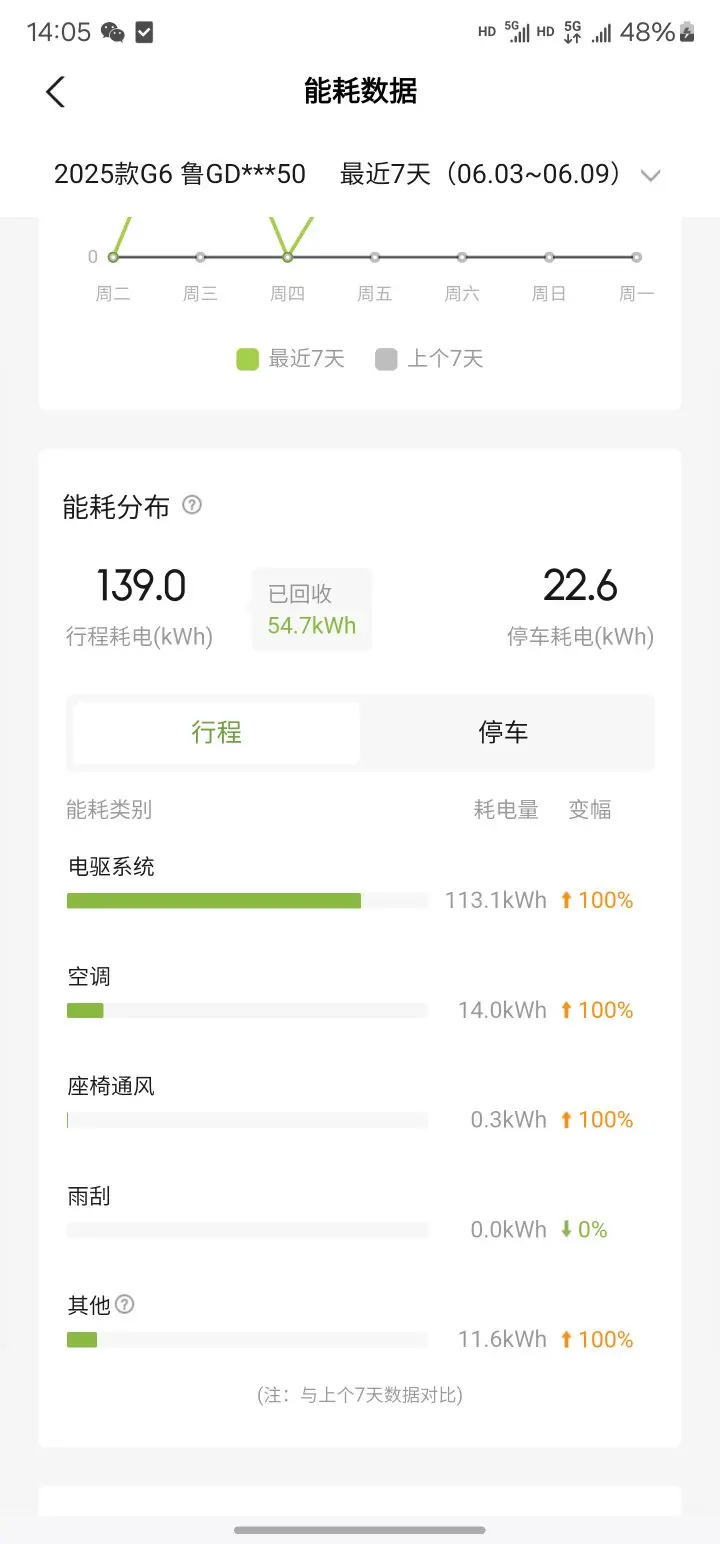720x1544 pixels.
Task: Toggle the 最近7天 legend series
Action: pos(290,359)
